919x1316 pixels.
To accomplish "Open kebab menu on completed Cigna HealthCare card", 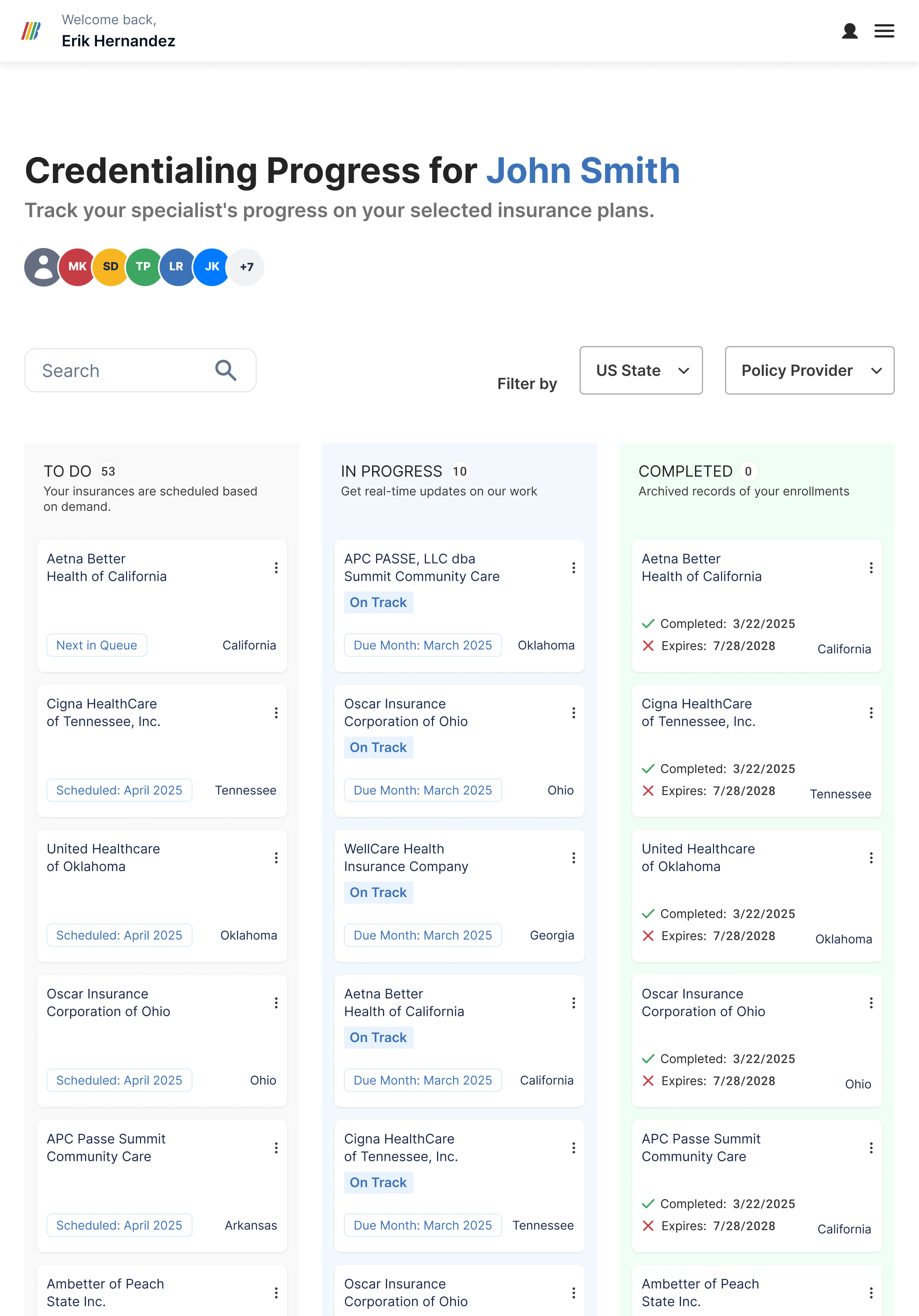I will [871, 712].
